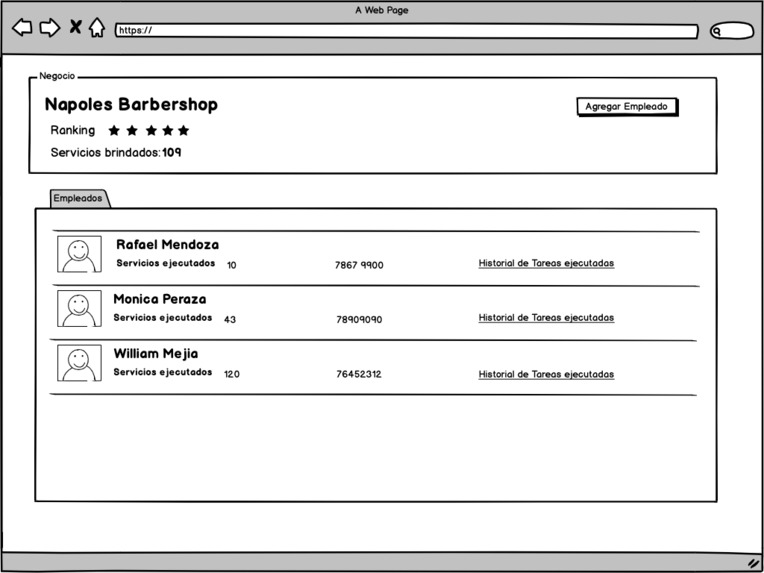Click the browser search box with magnifier
This screenshot has width=764, height=573.
coord(732,31)
